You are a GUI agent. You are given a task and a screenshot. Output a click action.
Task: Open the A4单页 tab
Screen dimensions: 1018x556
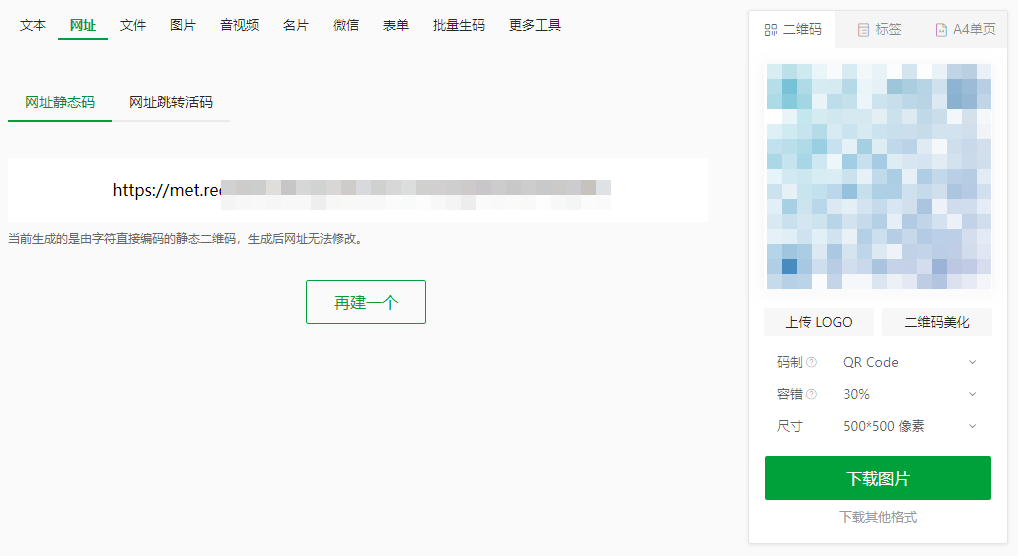[x=965, y=29]
